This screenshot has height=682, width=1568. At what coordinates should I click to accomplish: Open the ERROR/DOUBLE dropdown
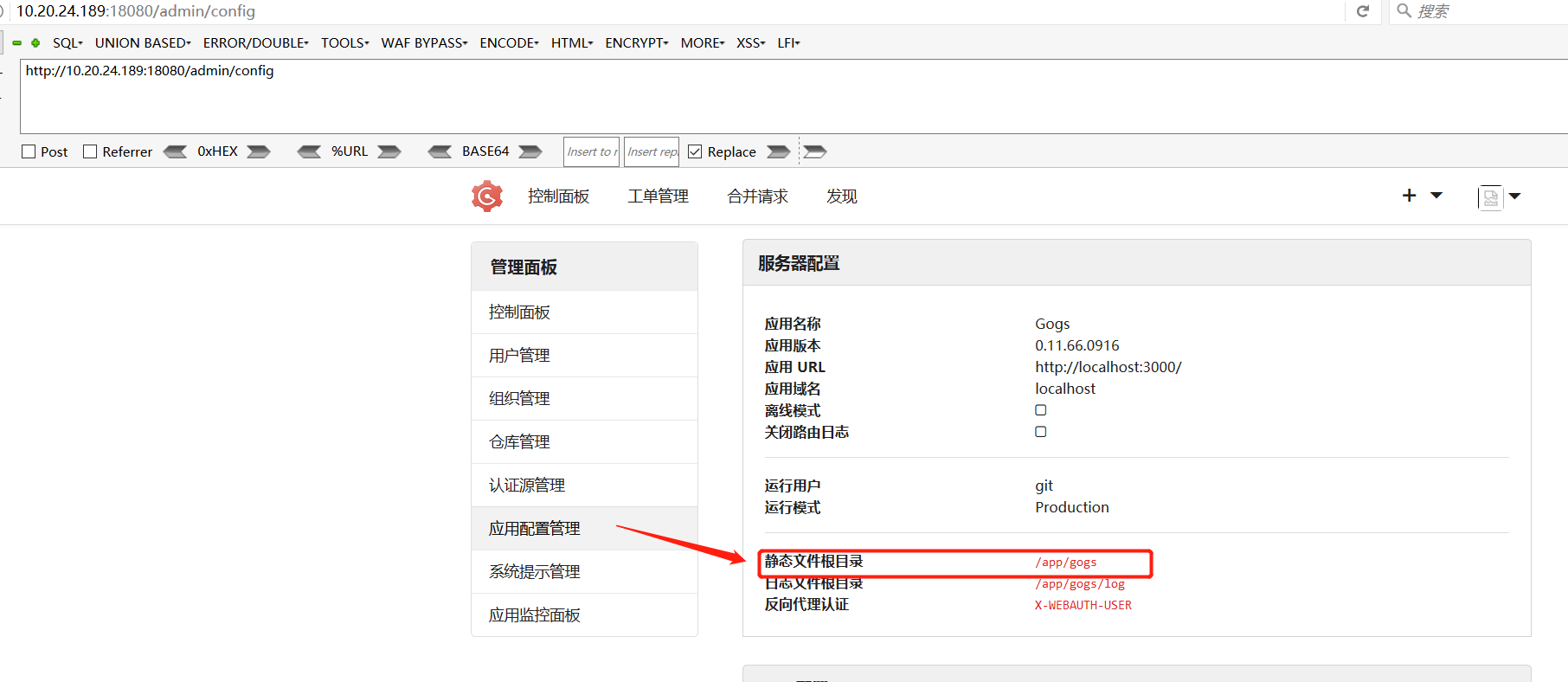256,42
